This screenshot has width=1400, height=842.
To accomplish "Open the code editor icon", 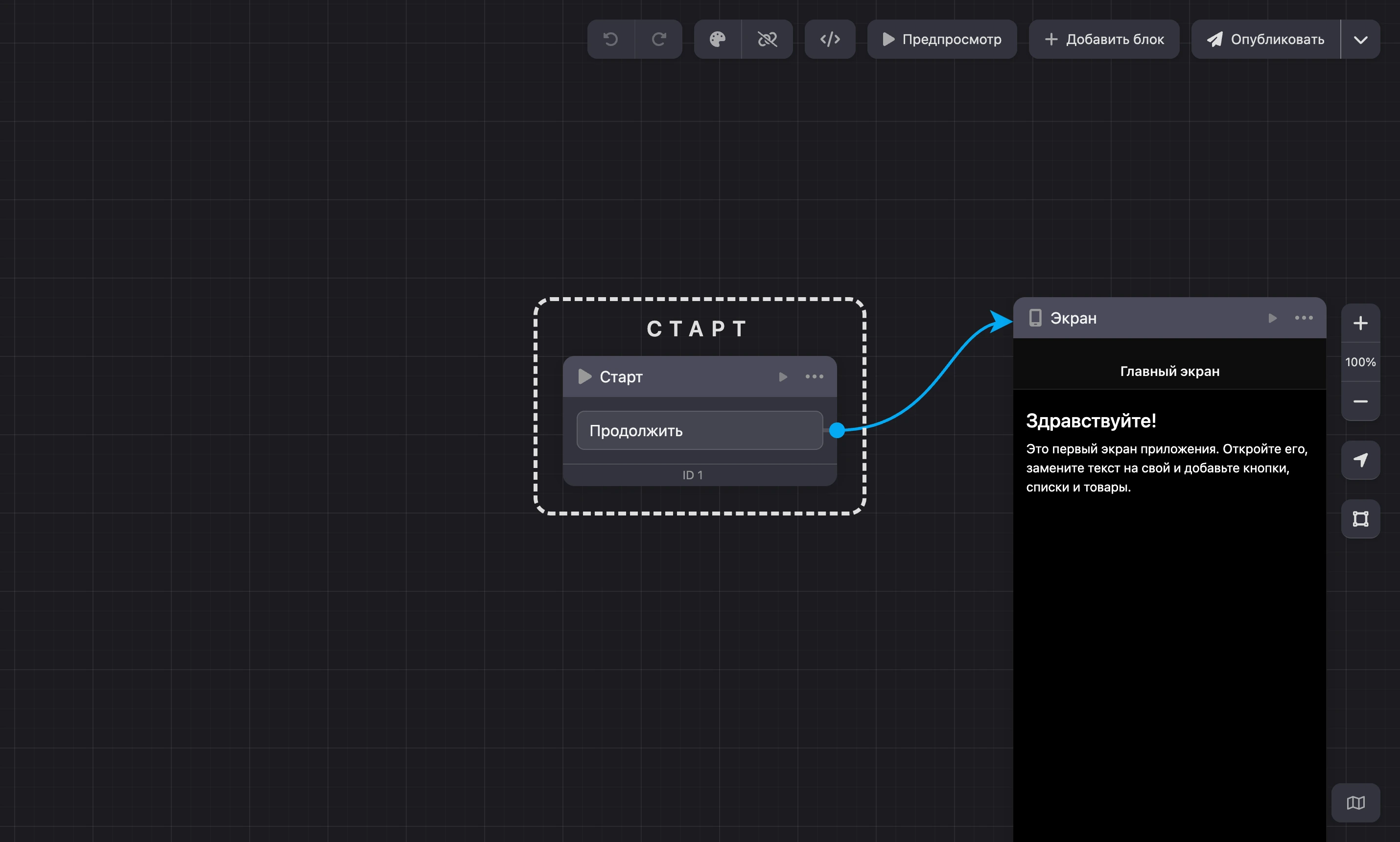I will coord(830,39).
